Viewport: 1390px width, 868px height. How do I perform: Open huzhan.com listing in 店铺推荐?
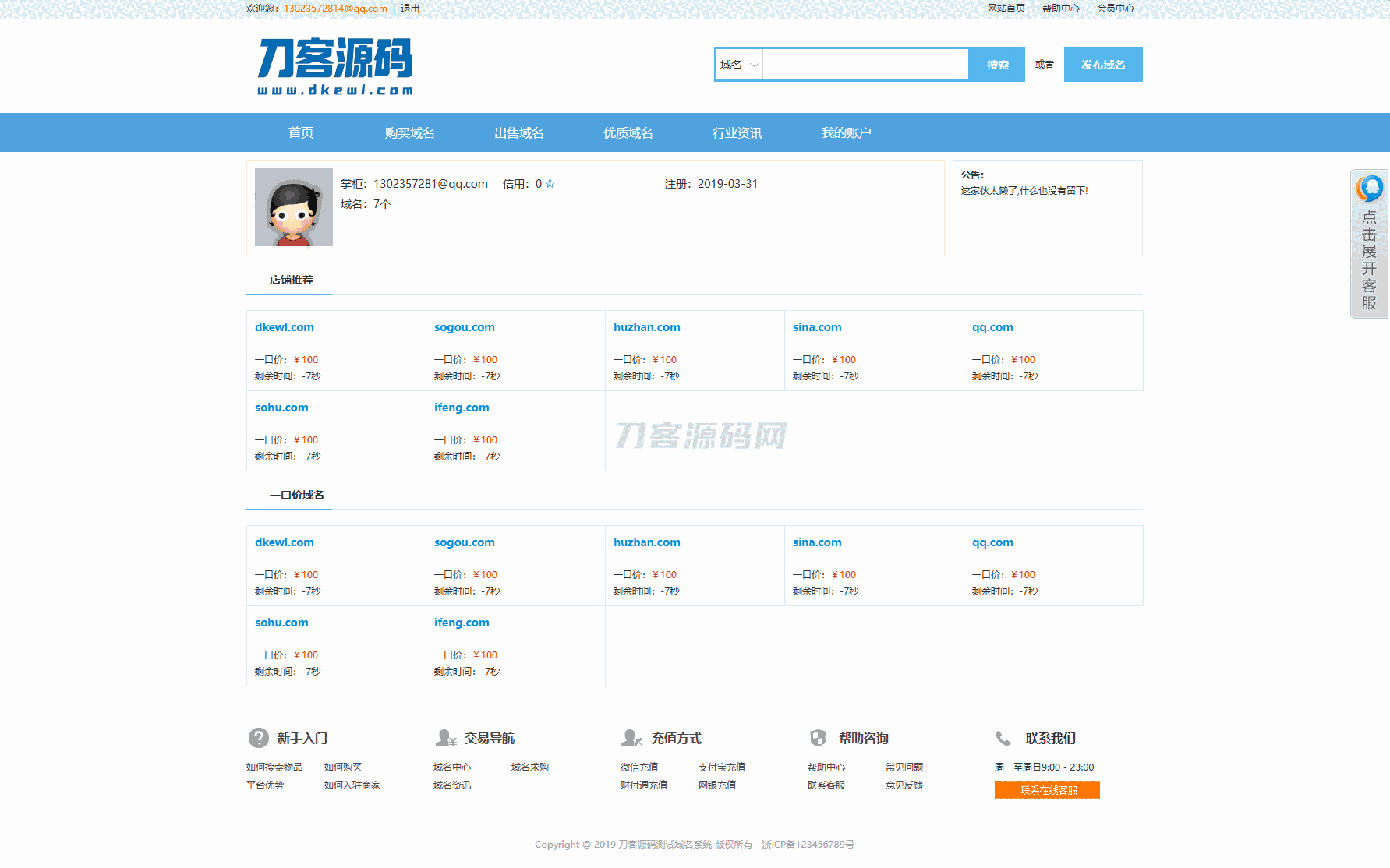646,327
